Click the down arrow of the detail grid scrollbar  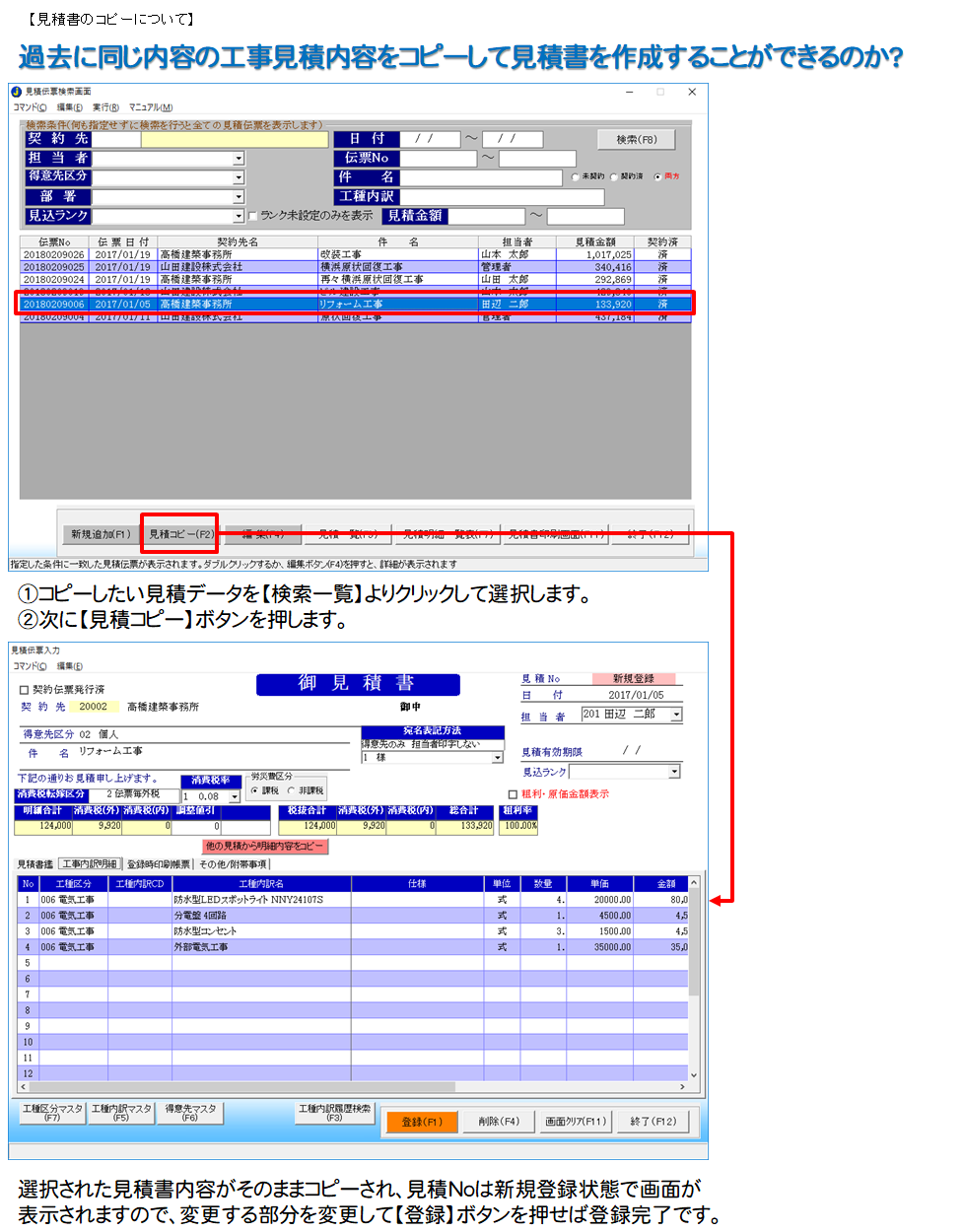(x=694, y=1075)
